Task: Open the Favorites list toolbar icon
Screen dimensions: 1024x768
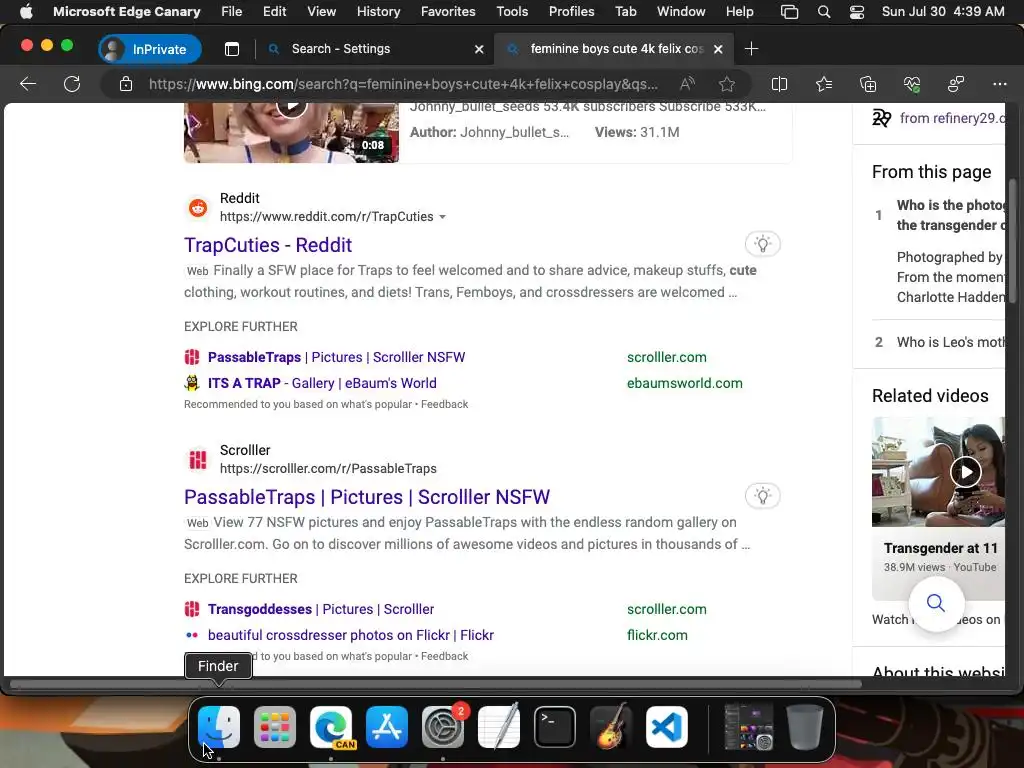Action: click(x=824, y=84)
